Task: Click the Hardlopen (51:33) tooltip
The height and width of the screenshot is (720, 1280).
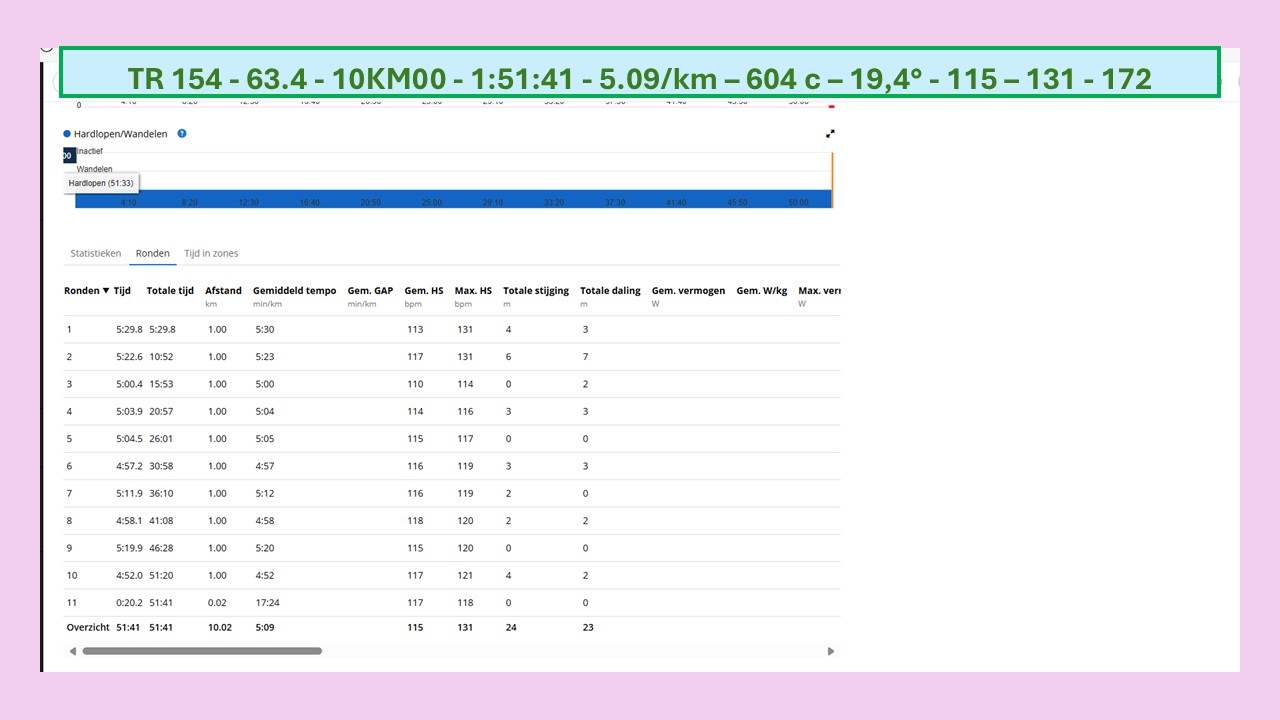Action: tap(101, 183)
